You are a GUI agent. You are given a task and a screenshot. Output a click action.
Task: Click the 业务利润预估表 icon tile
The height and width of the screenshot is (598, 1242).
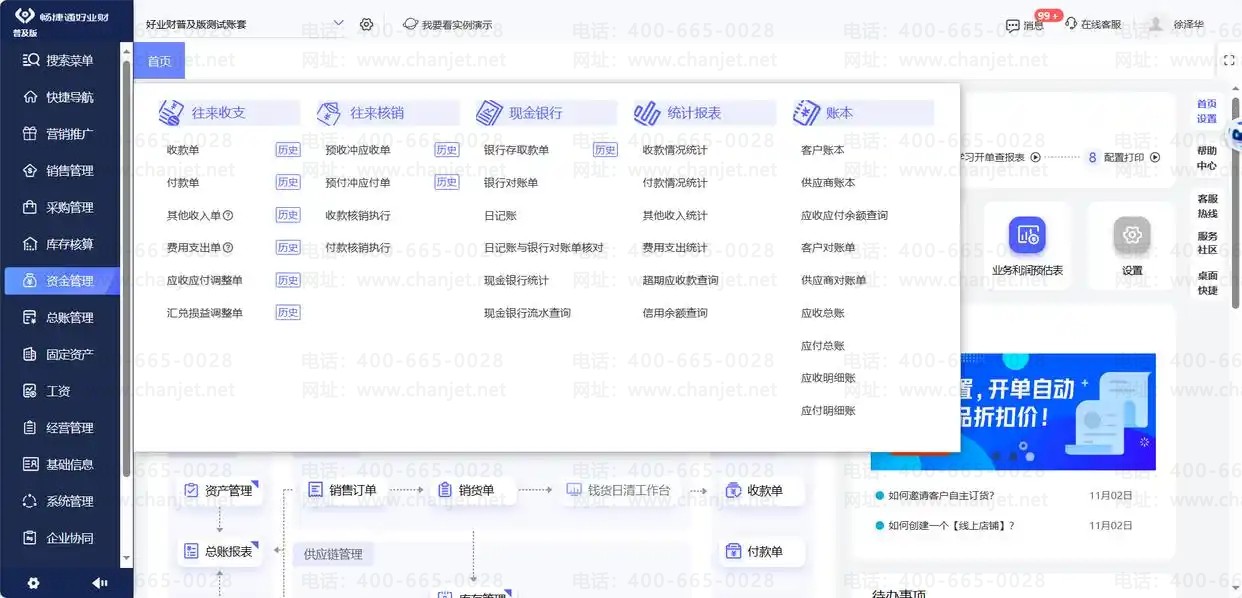tap(1027, 236)
